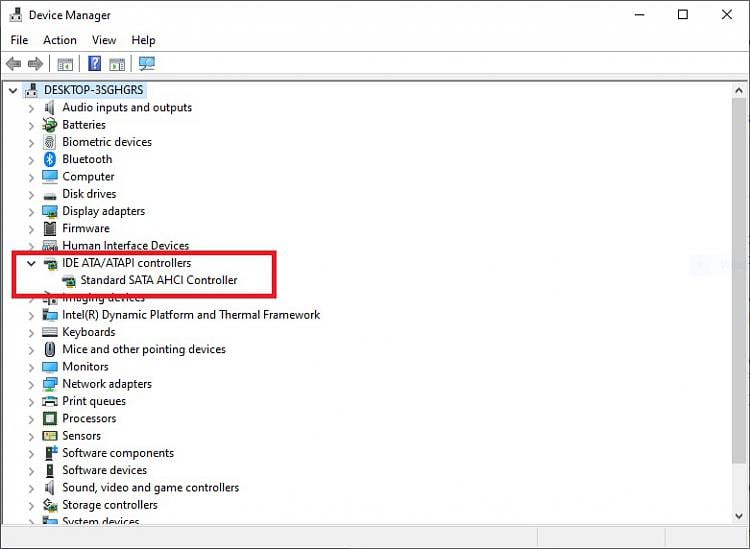Screen dimensions: 750x549
Task: Click the Biometric devices fingerprint icon
Action: (49, 142)
